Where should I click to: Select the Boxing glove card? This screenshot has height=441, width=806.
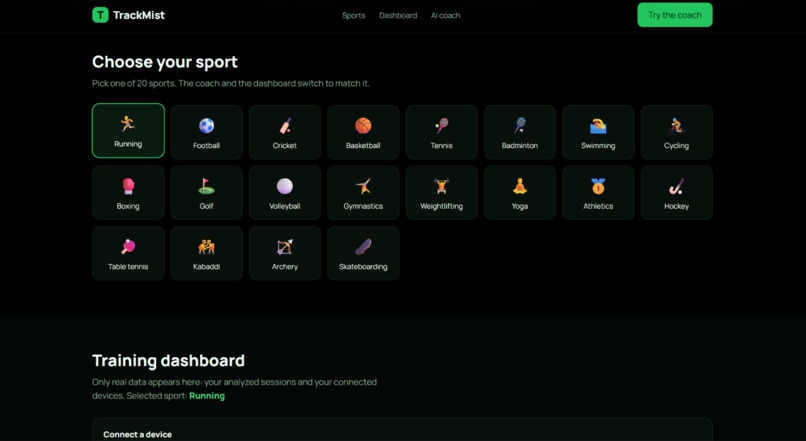click(x=129, y=193)
